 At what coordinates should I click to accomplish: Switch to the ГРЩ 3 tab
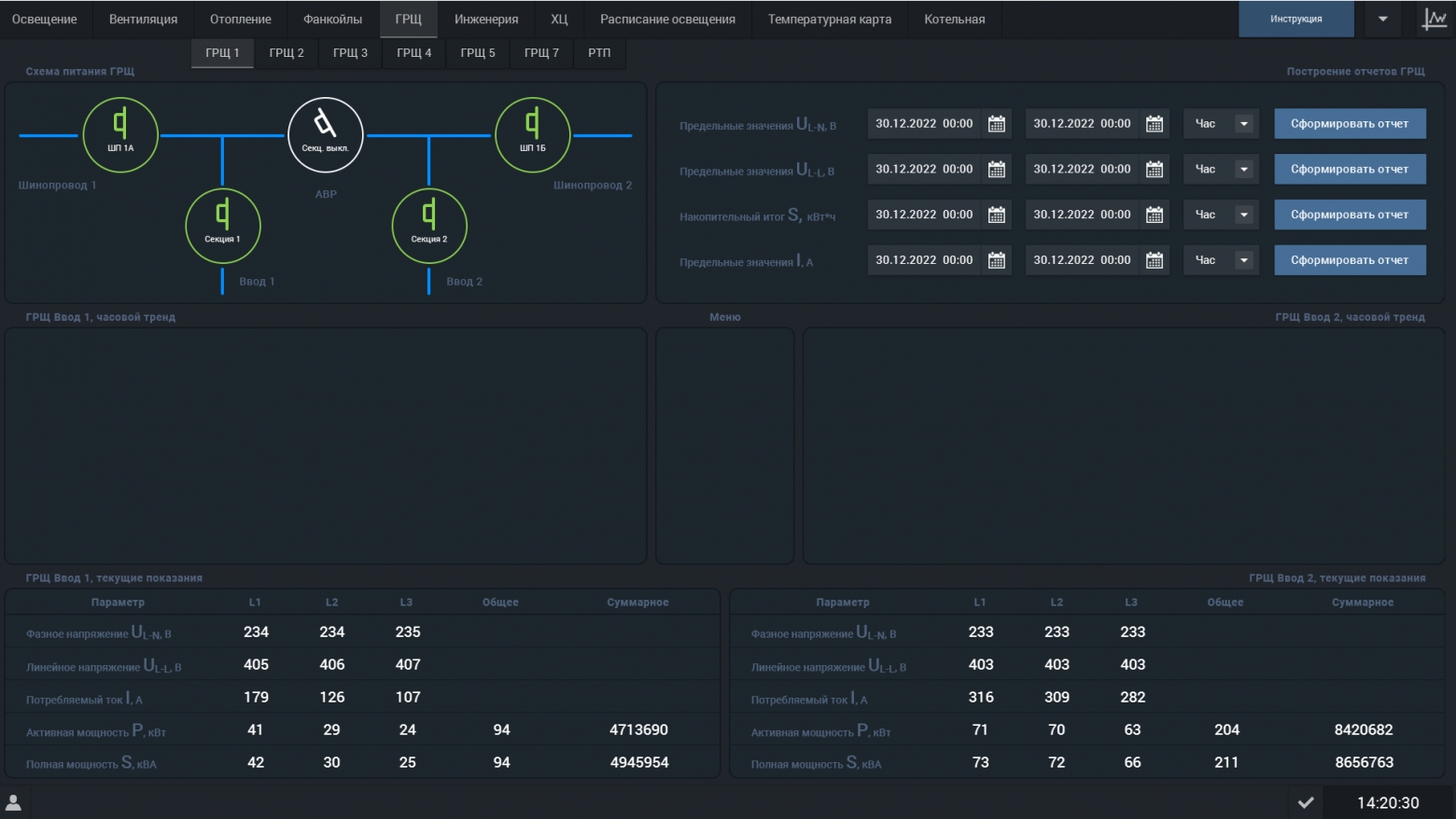tap(350, 53)
